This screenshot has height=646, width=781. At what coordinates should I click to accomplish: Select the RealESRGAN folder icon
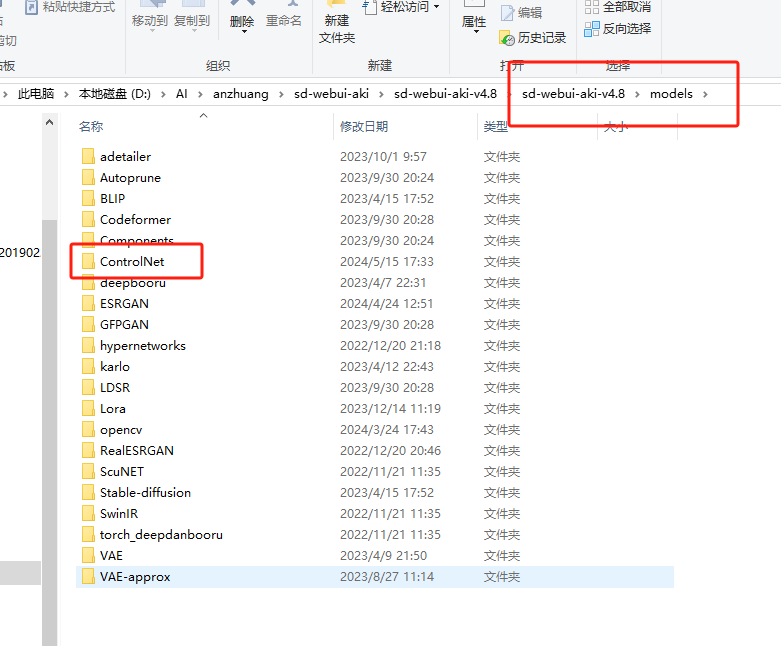88,450
